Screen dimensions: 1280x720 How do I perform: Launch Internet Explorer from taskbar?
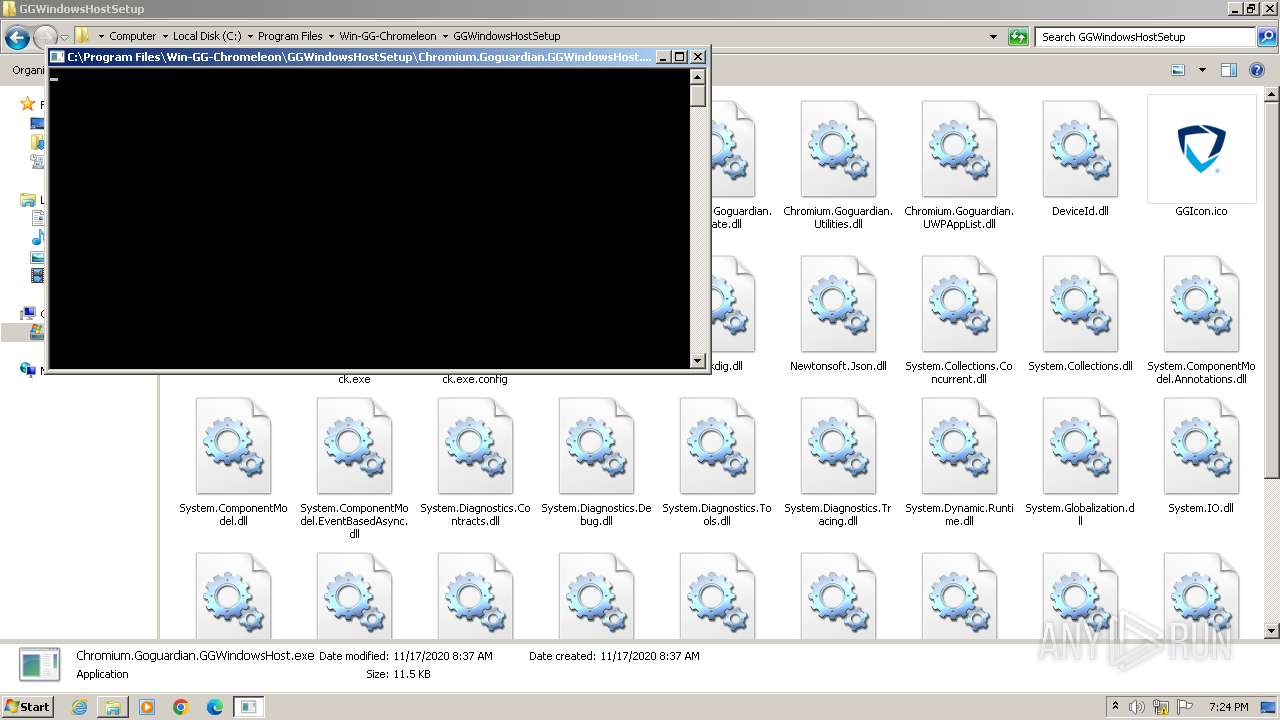[x=79, y=707]
